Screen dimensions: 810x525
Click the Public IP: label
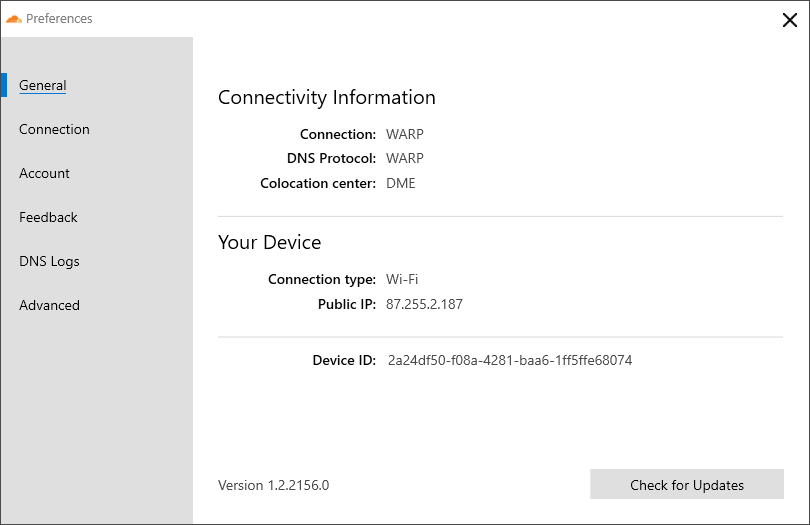pyautogui.click(x=347, y=304)
